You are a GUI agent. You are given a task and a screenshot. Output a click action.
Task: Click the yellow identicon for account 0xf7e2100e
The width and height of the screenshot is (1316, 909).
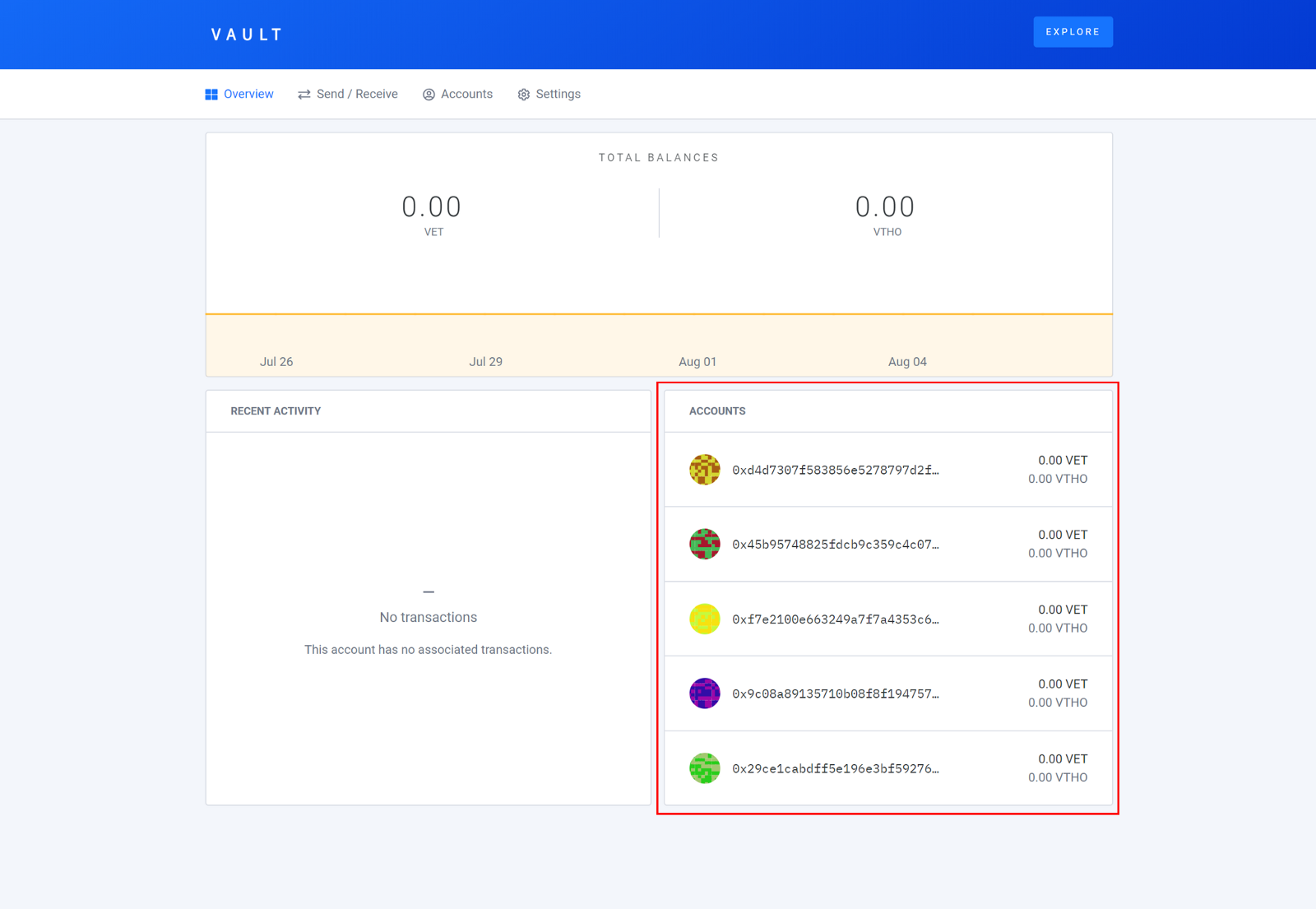(x=704, y=619)
